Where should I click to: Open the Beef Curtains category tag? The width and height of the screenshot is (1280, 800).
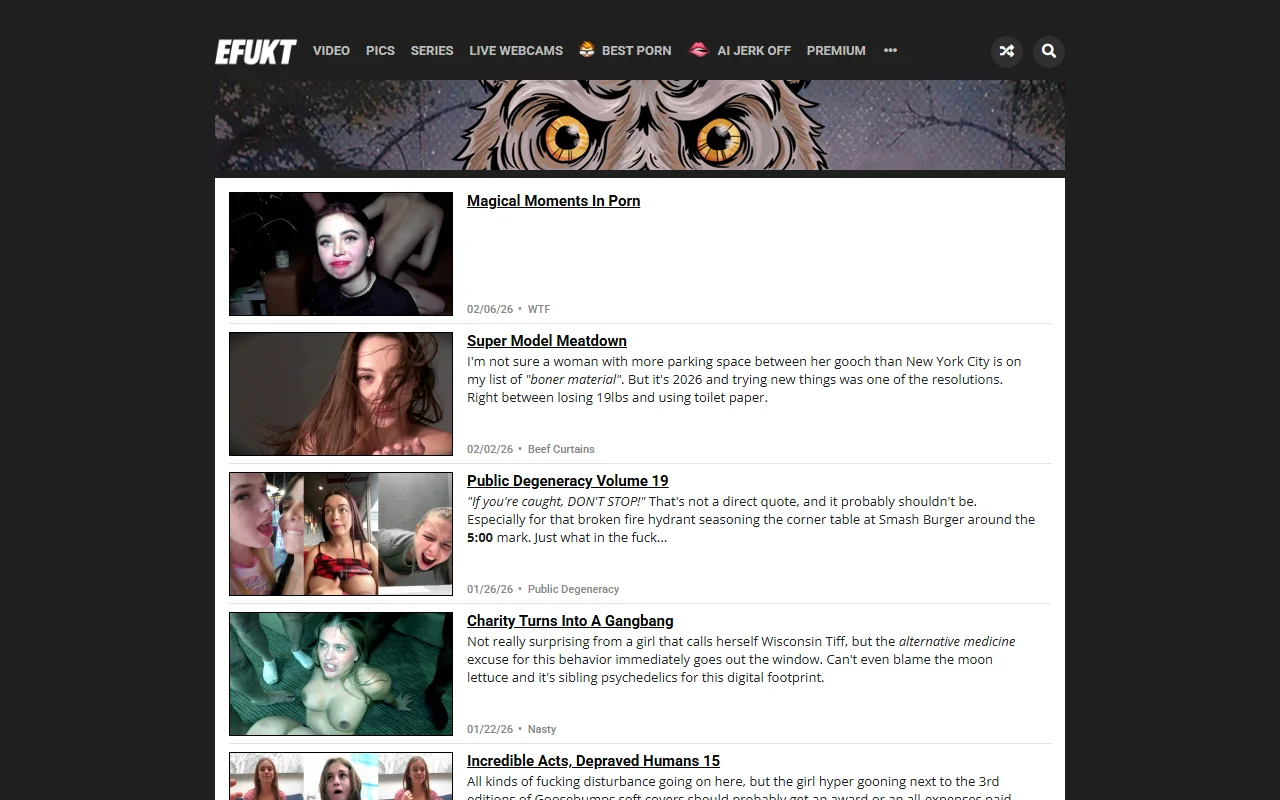561,449
